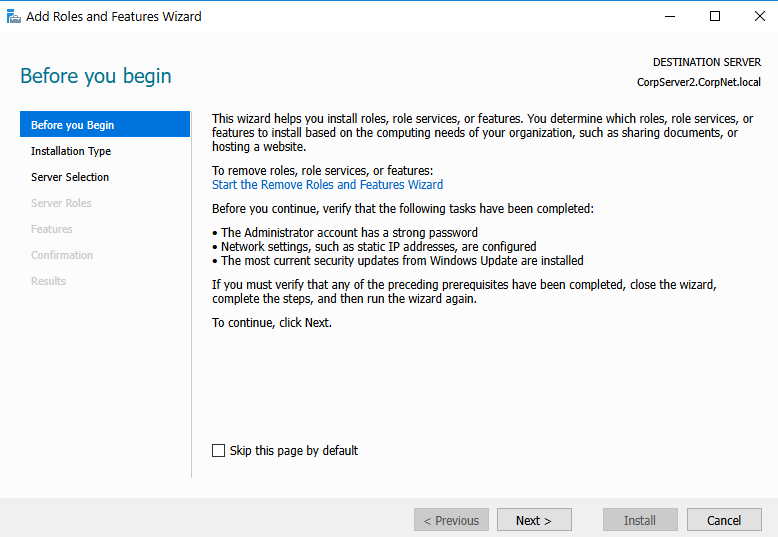
Task: Click the Features step in the sidebar
Action: tap(52, 229)
